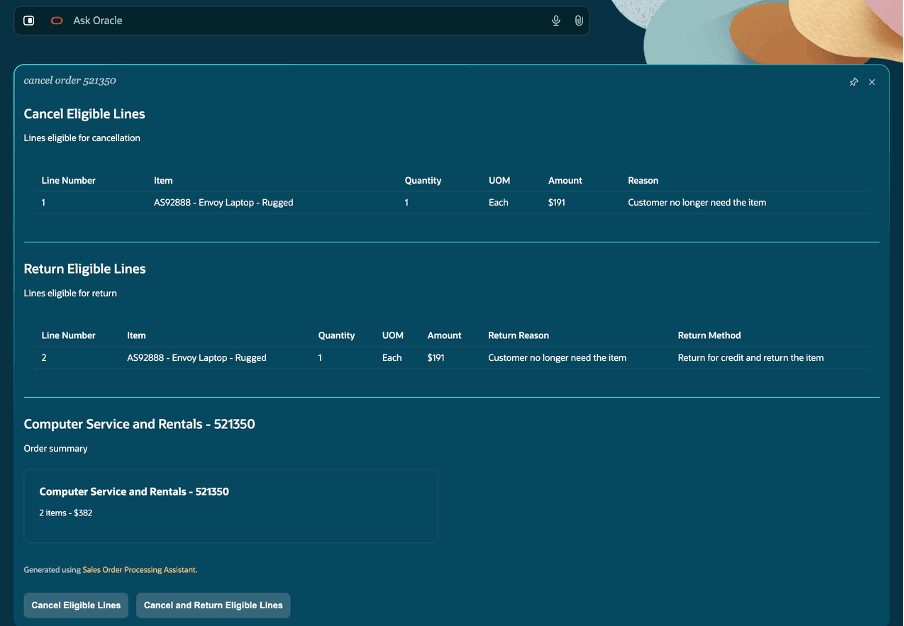Click the sidebar panel icon in Ask Oracle bar
Image resolution: width=904 pixels, height=626 pixels.
coord(29,21)
